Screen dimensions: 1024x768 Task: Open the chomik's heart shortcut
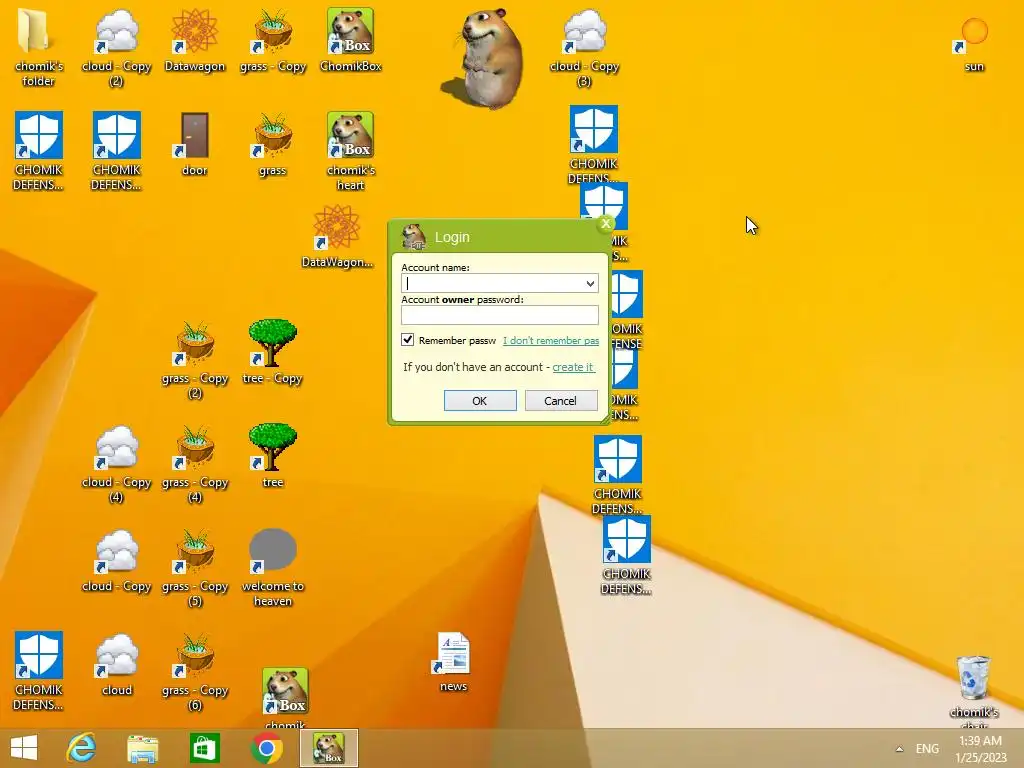pos(351,152)
